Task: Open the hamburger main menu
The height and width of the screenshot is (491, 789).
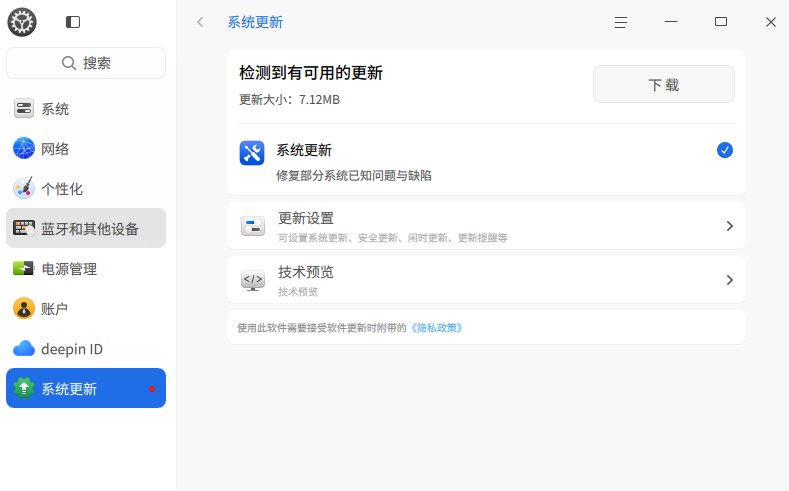Action: [620, 22]
